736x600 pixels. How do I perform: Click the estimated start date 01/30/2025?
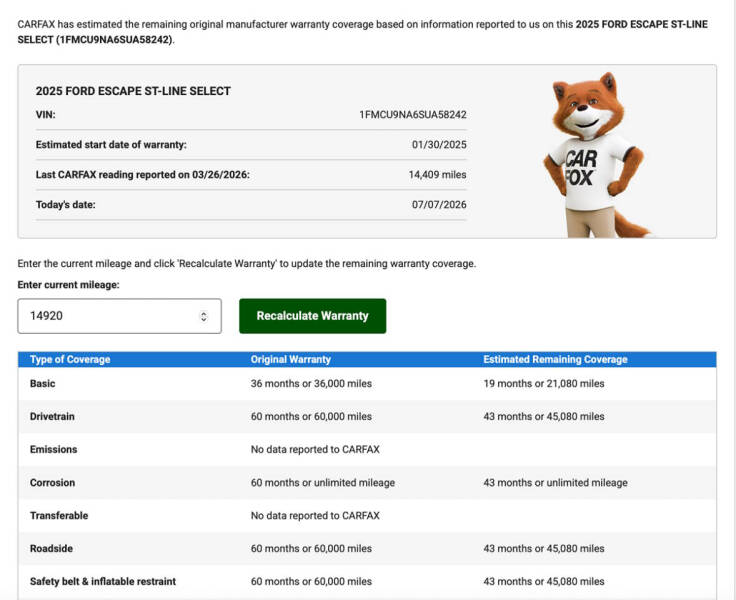click(439, 145)
